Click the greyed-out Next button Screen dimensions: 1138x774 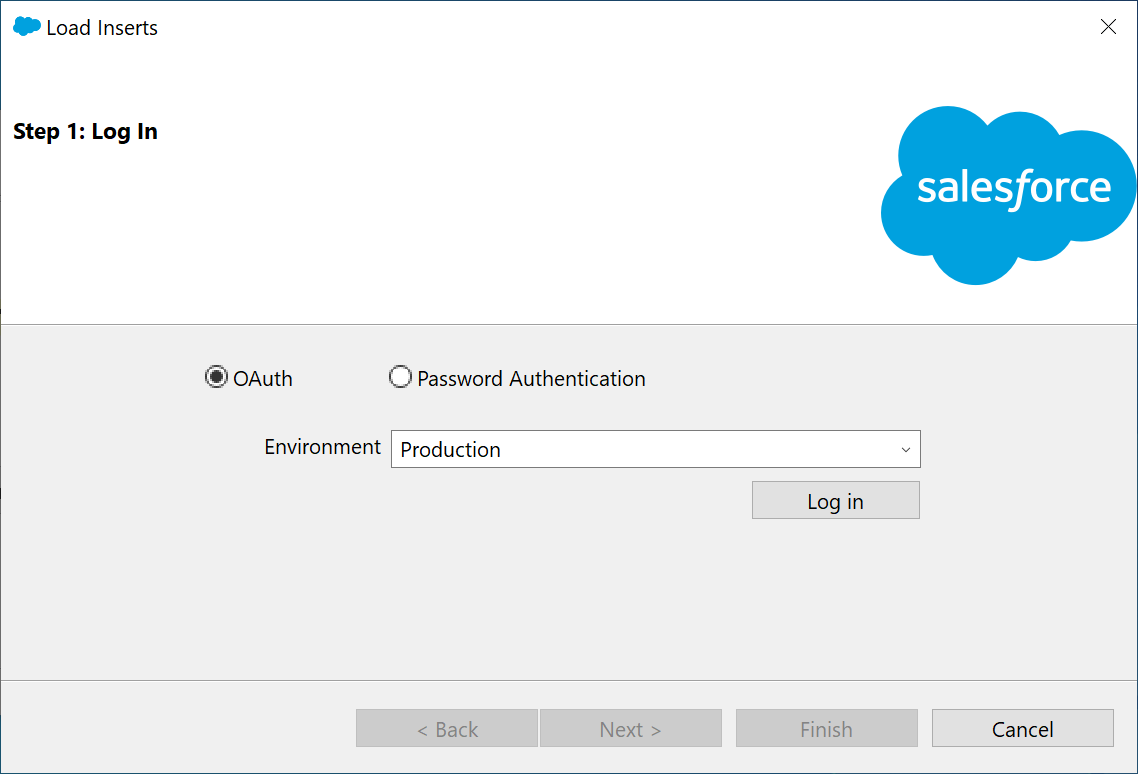click(630, 729)
